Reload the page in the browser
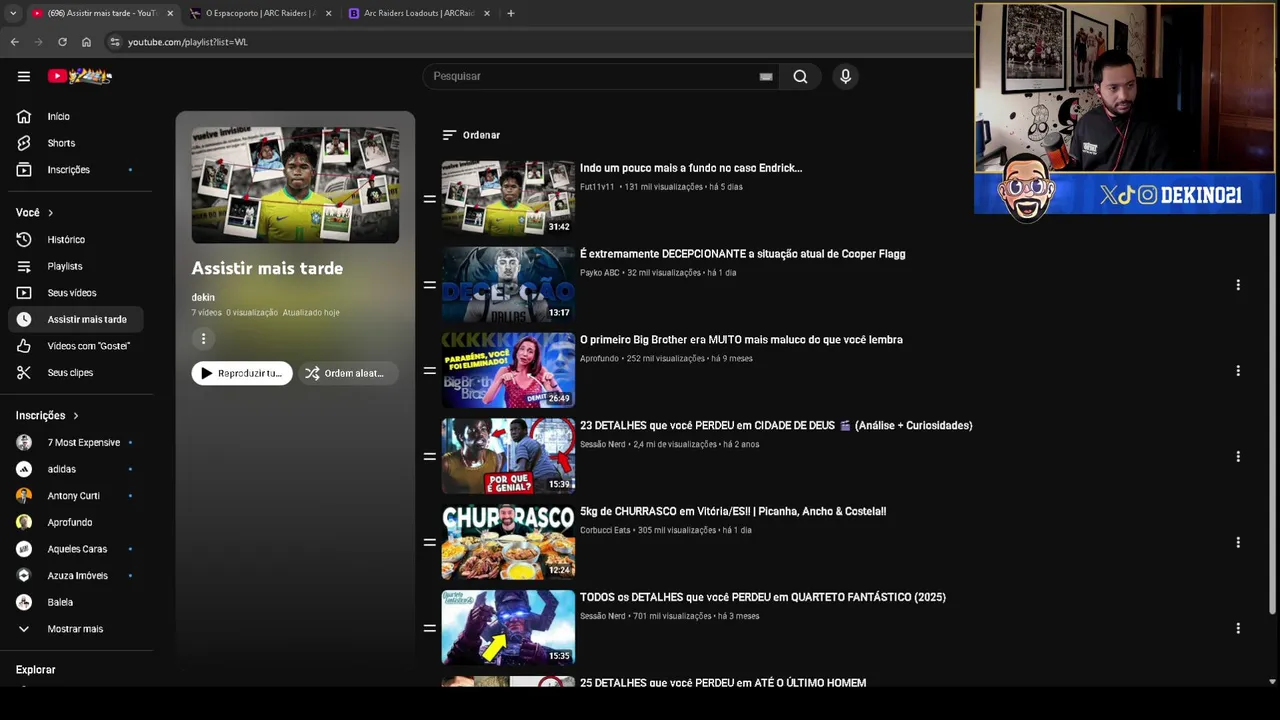1280x720 pixels. (x=62, y=42)
